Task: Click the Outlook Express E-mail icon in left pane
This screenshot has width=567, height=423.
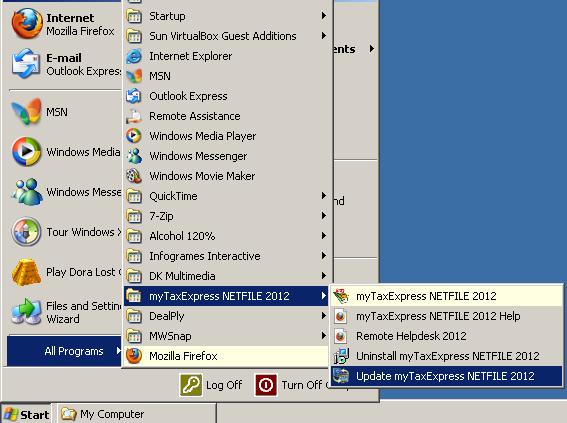Action: point(26,64)
